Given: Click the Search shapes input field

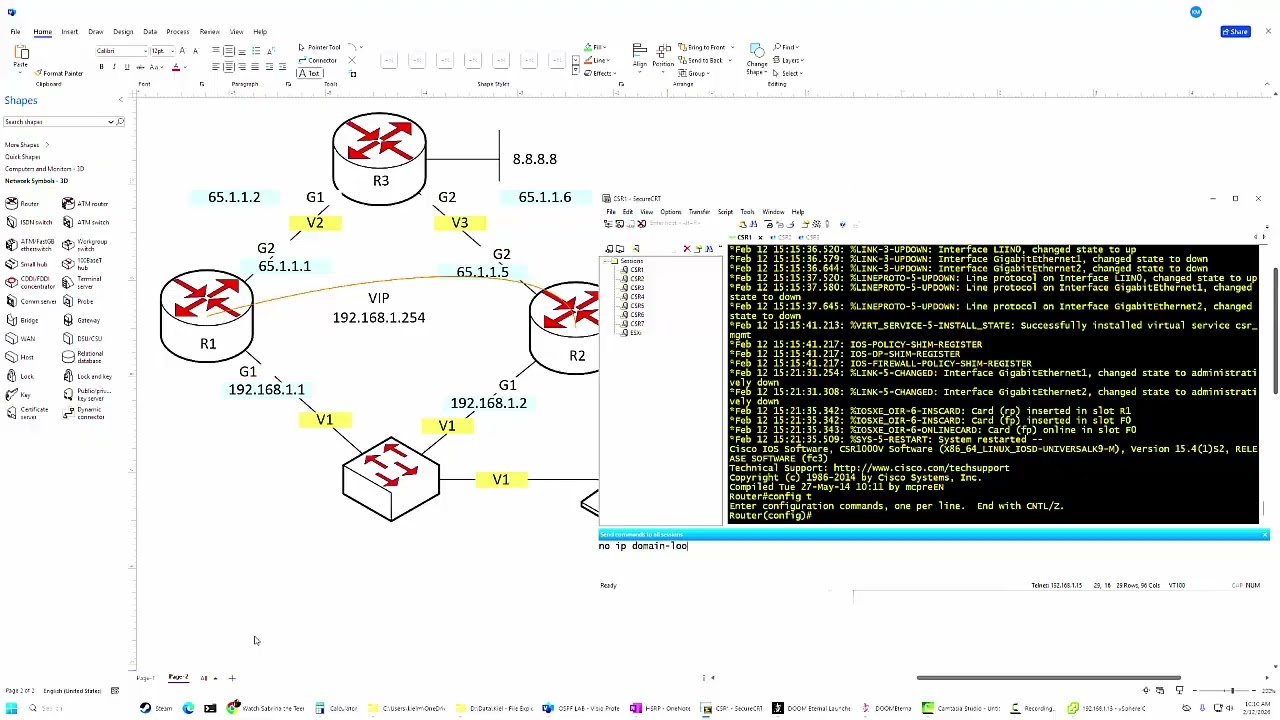Looking at the screenshot, I should click(57, 122).
